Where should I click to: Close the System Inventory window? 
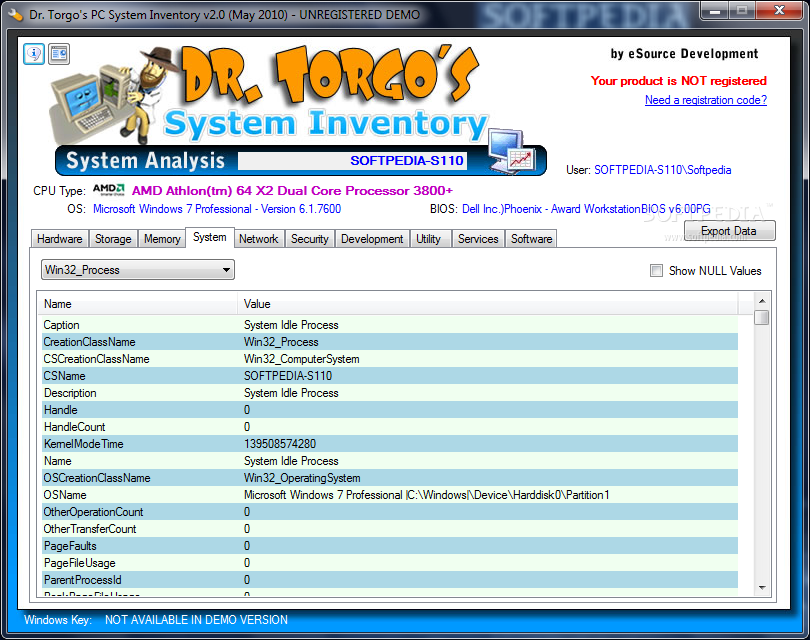[x=780, y=11]
